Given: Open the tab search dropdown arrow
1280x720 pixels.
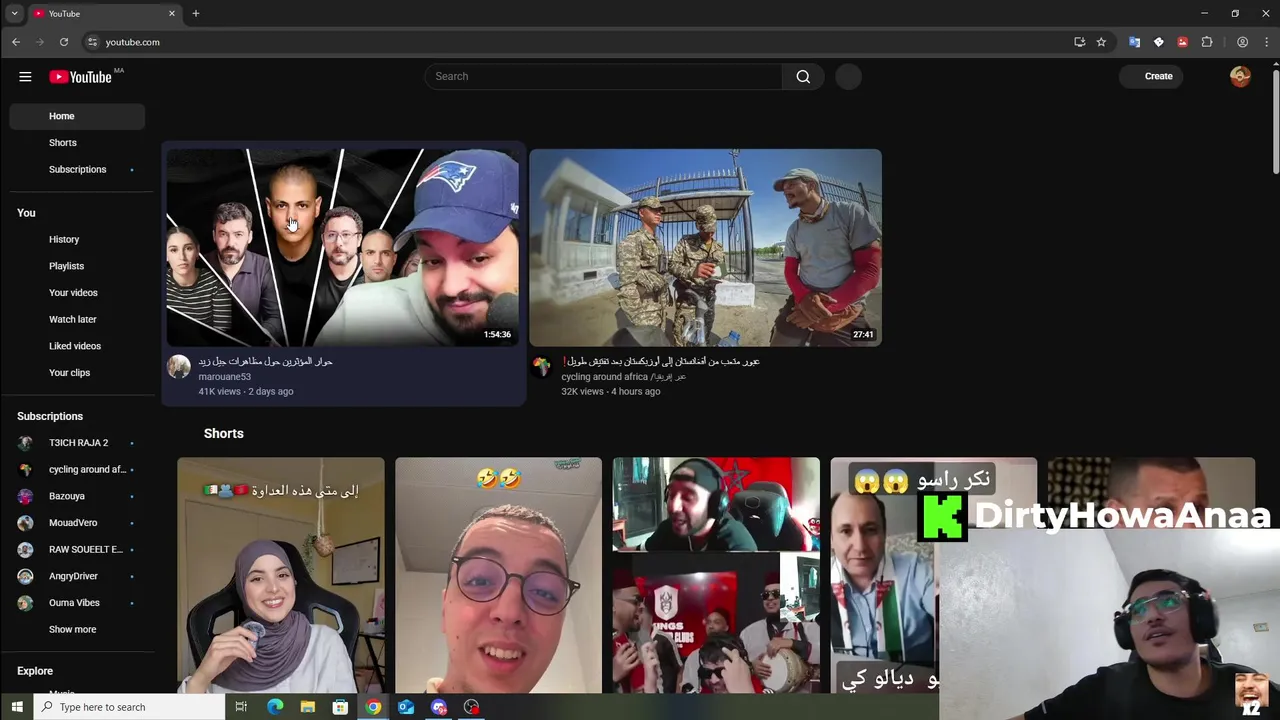Looking at the screenshot, I should click(x=14, y=14).
